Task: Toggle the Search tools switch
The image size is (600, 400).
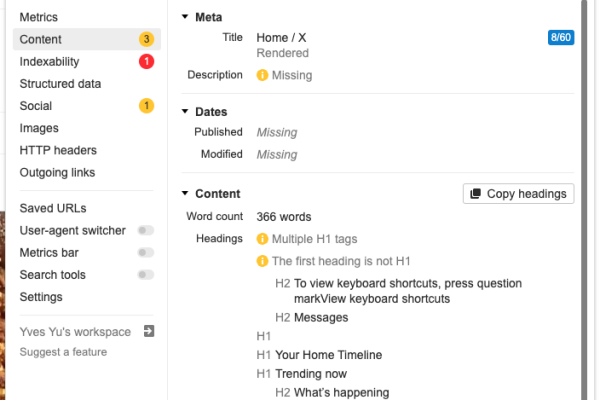Action: [x=146, y=275]
